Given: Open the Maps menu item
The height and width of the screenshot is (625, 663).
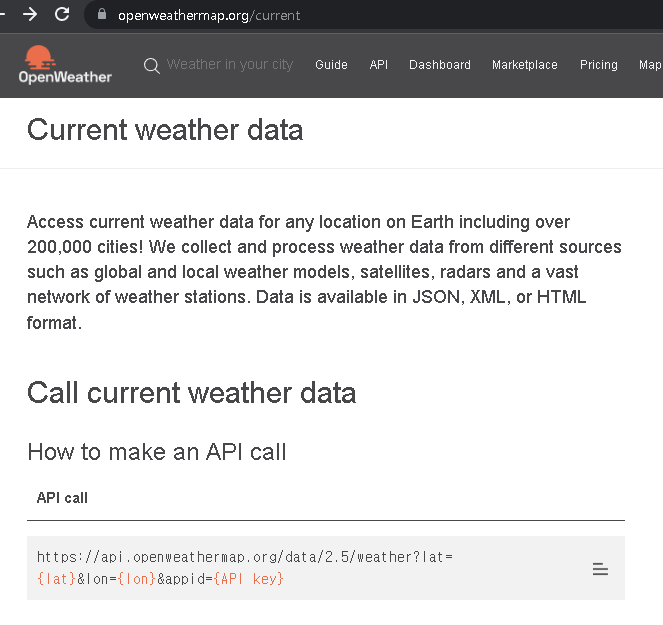Looking at the screenshot, I should [650, 65].
